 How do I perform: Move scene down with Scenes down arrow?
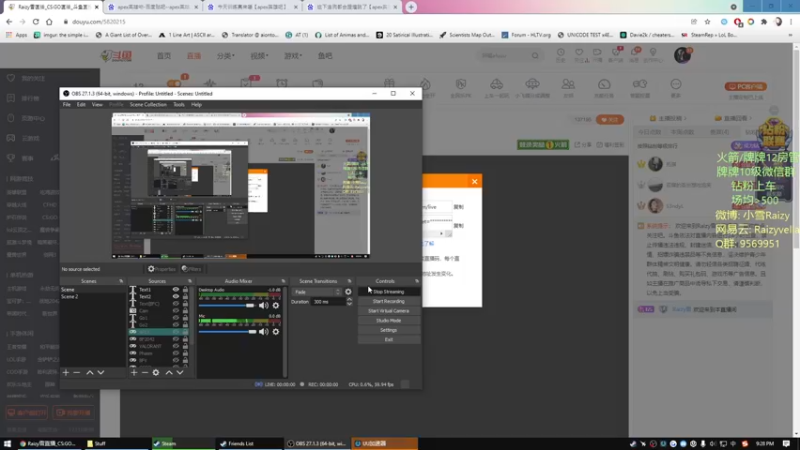point(101,373)
